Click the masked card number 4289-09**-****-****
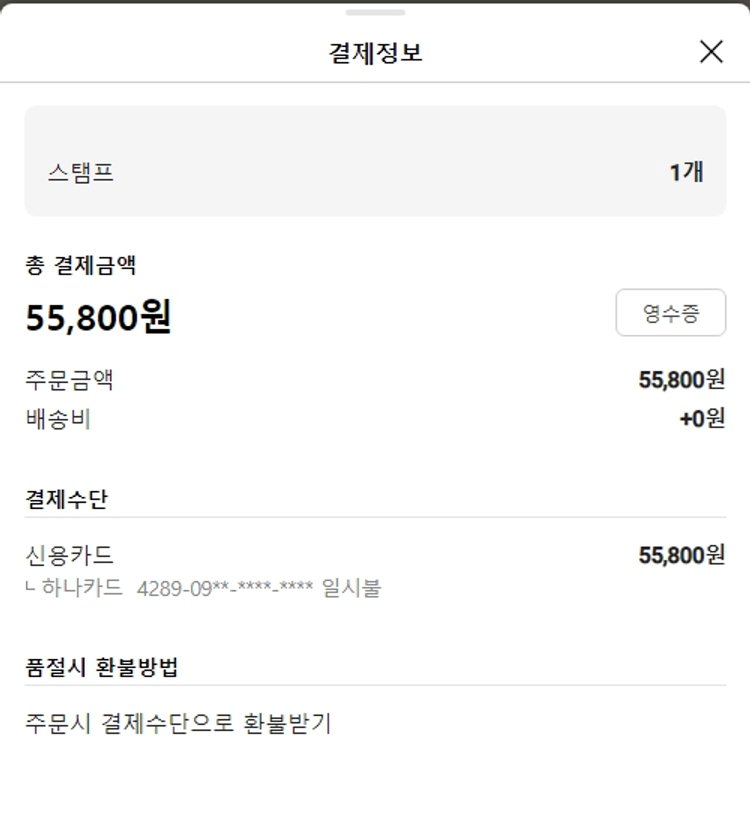The height and width of the screenshot is (813, 750). [x=225, y=588]
